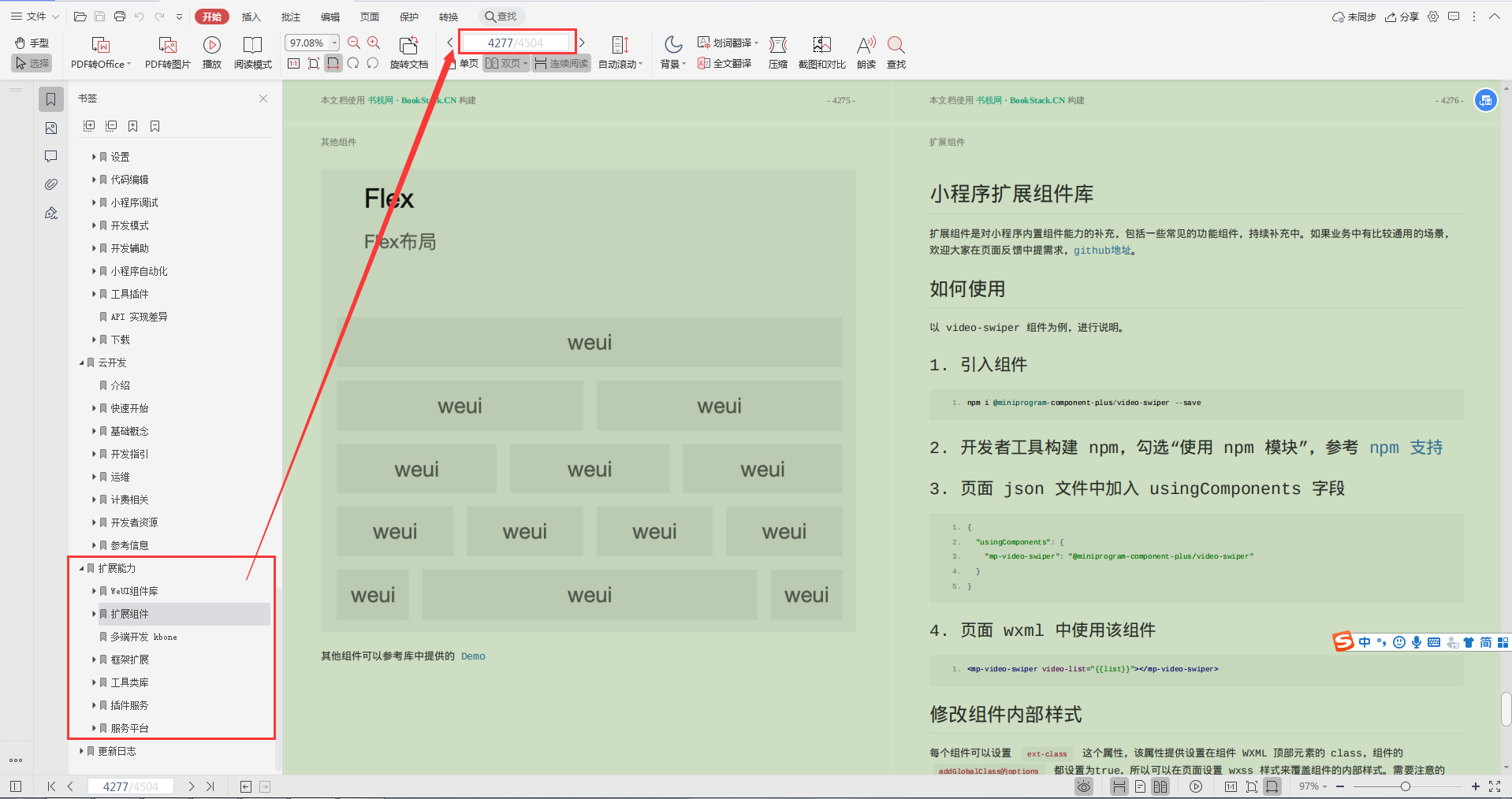Click the zoom slider handle in status bar
The height and width of the screenshot is (799, 1512).
point(1406,786)
